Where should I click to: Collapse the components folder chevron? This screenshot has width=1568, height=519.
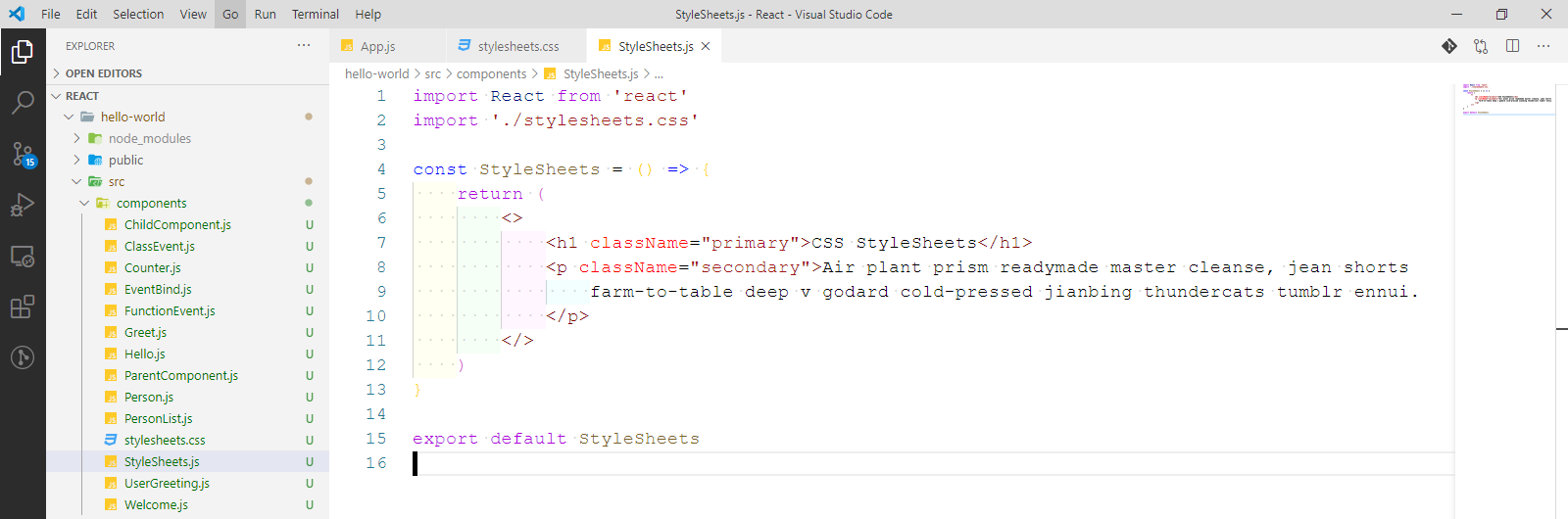tap(84, 203)
